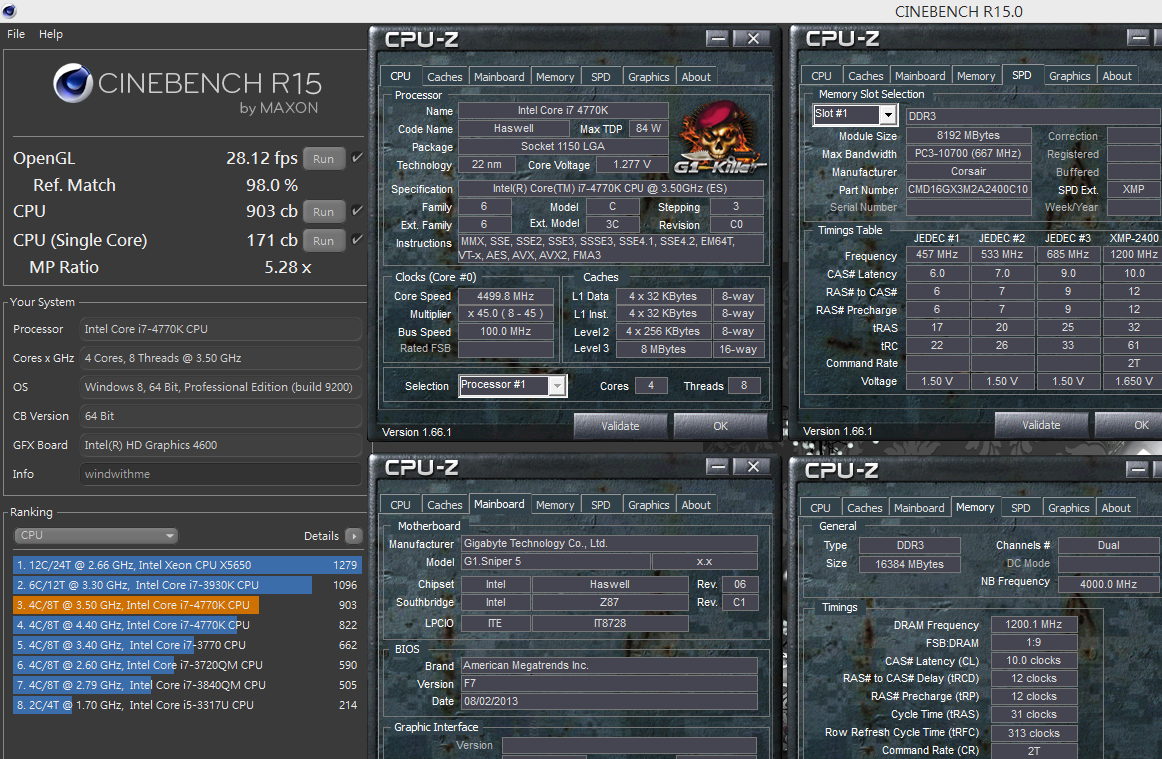This screenshot has width=1162, height=759.
Task: Open the File menu
Action: 15,33
